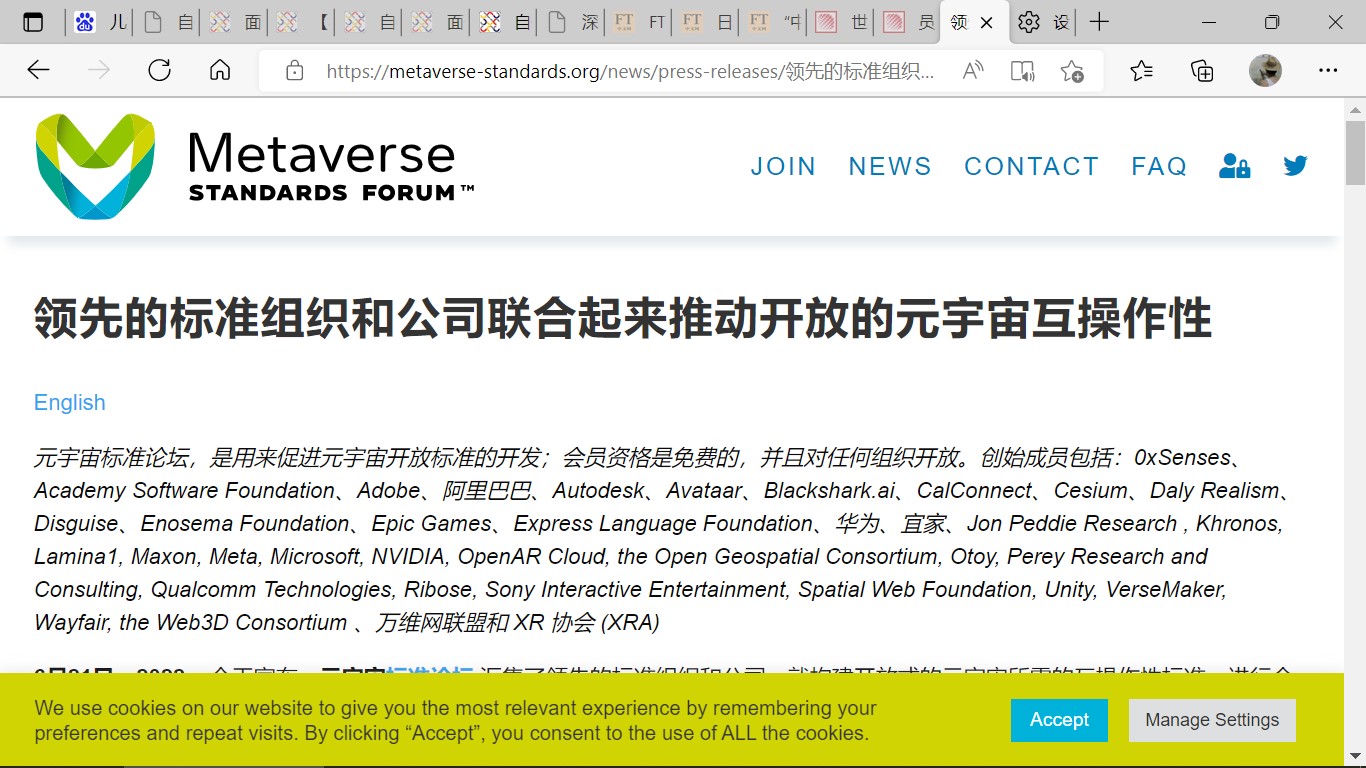Image resolution: width=1366 pixels, height=768 pixels.
Task: Open the CONTACT page
Action: click(x=1031, y=166)
